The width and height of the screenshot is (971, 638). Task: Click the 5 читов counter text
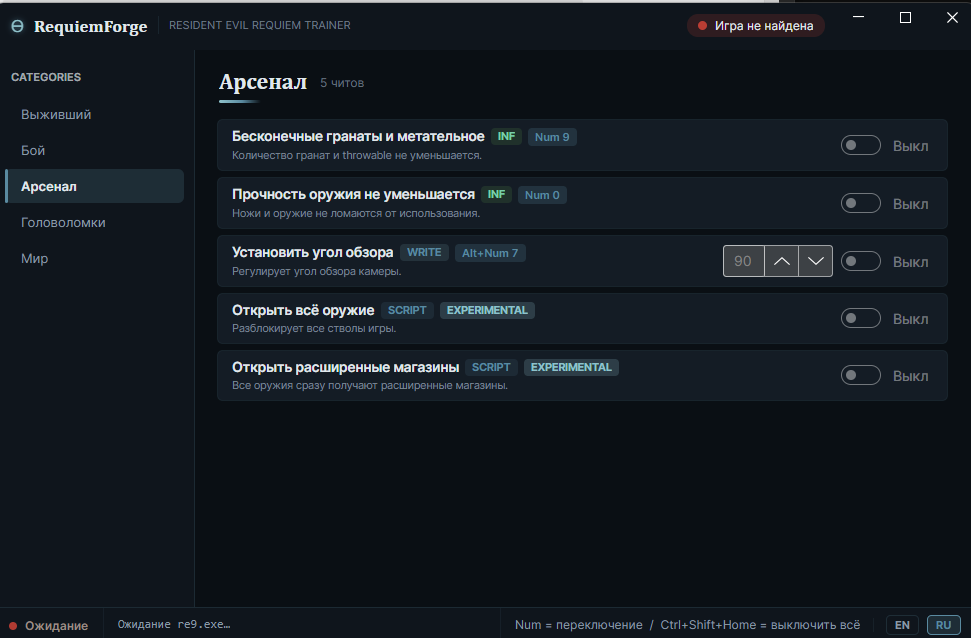[x=342, y=83]
